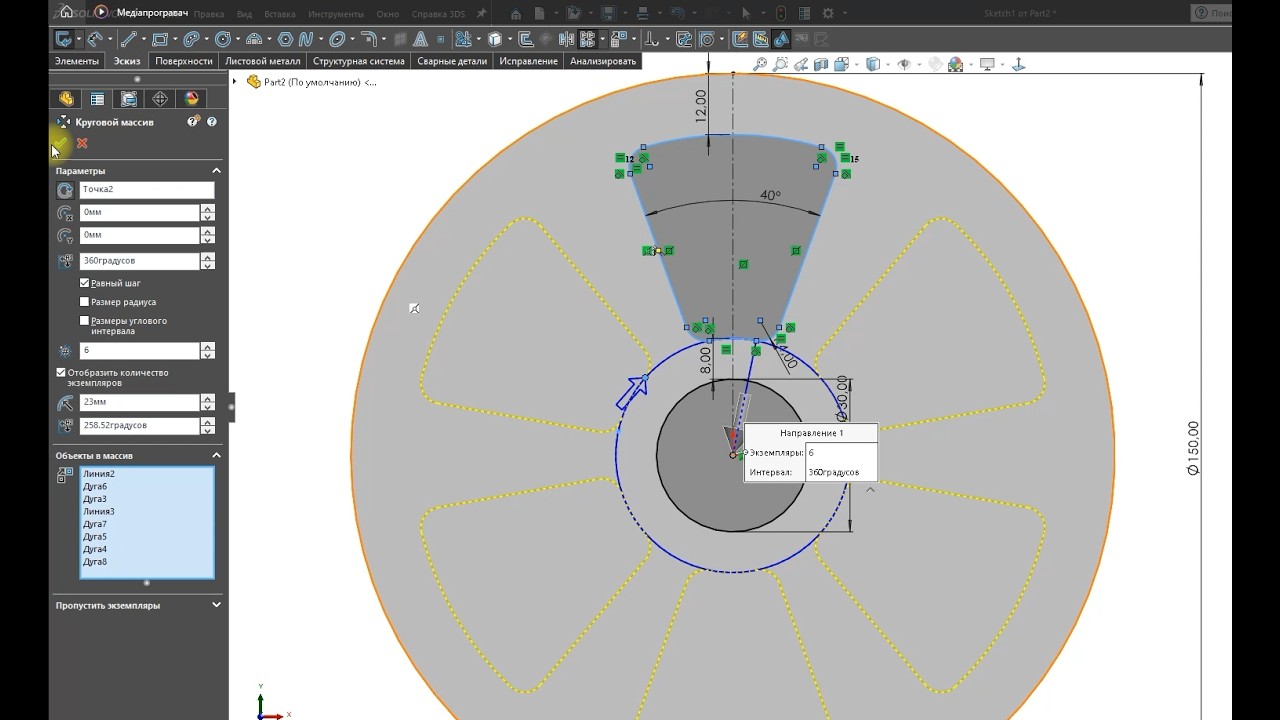Open the Line tool dropdown arrow
This screenshot has width=1280, height=720.
(145, 39)
